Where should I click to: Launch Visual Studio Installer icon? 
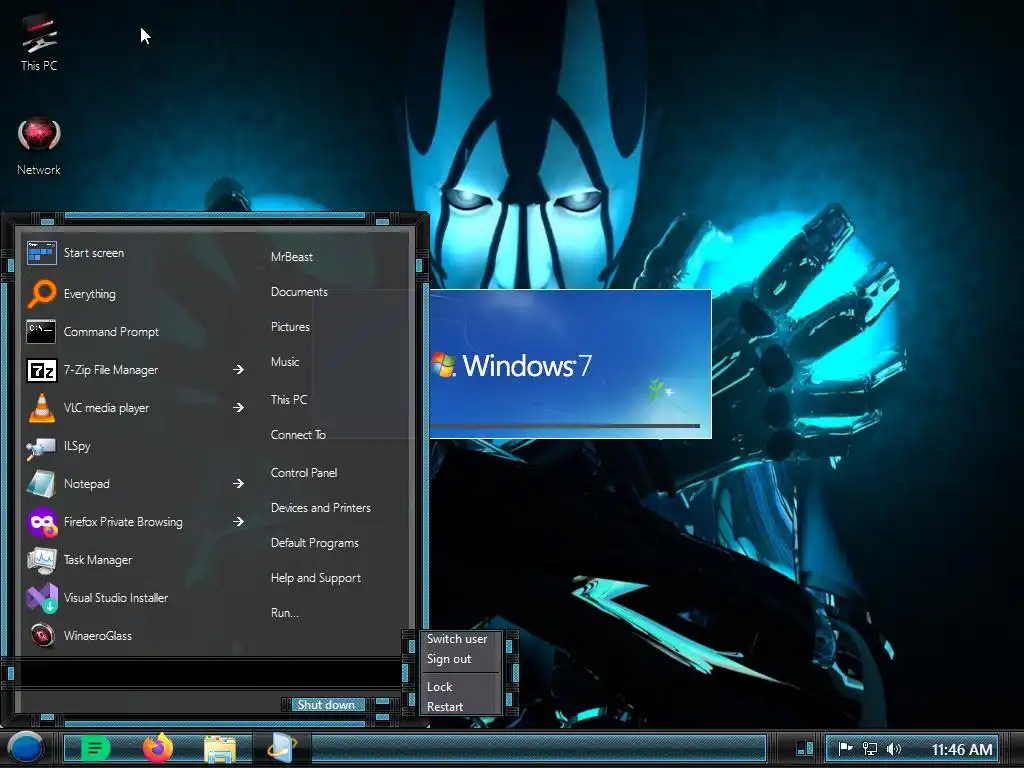tap(42, 598)
